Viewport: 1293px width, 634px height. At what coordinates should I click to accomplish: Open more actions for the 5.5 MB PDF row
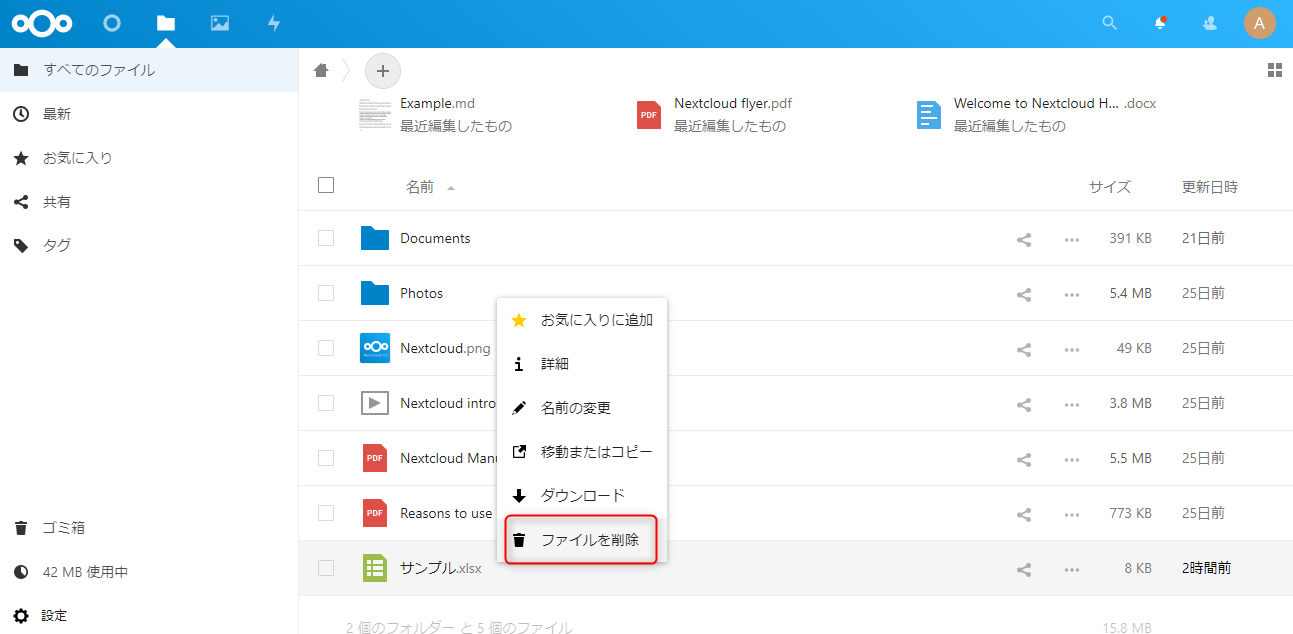click(x=1072, y=459)
